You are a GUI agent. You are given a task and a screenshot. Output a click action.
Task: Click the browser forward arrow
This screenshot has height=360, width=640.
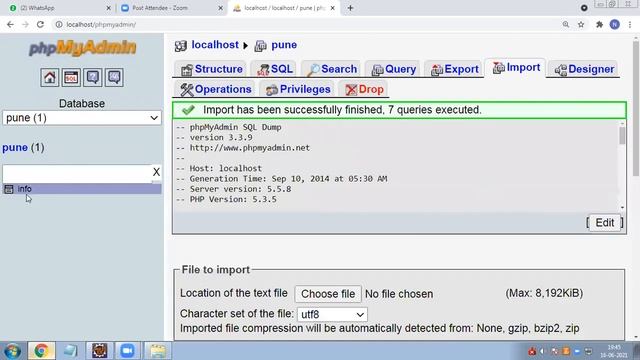pyautogui.click(x=25, y=24)
